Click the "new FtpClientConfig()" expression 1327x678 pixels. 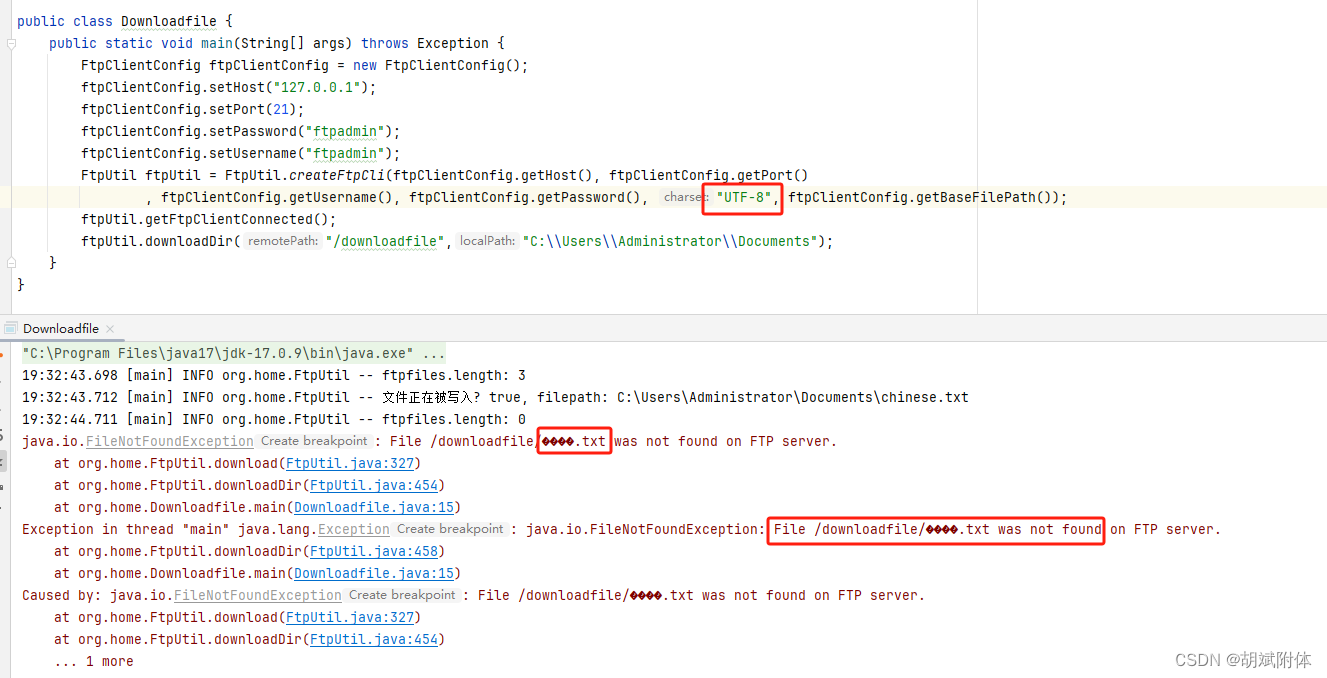coord(437,65)
